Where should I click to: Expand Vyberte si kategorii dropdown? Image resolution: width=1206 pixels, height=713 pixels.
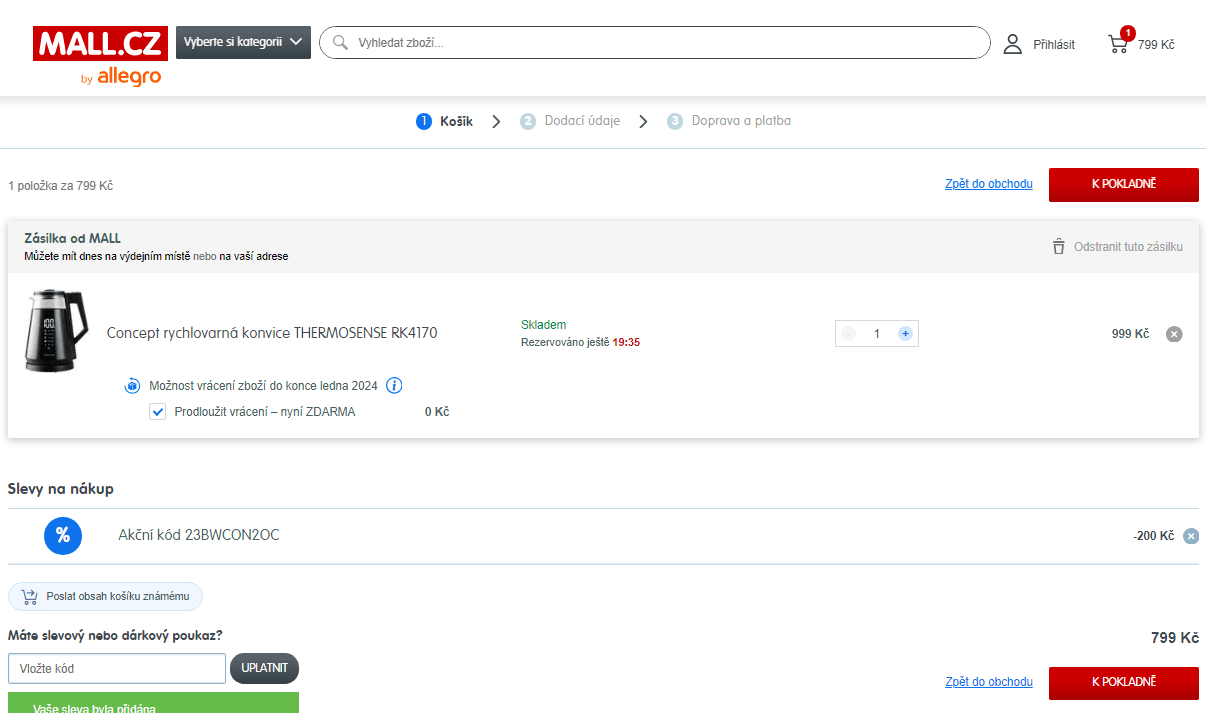pos(243,42)
